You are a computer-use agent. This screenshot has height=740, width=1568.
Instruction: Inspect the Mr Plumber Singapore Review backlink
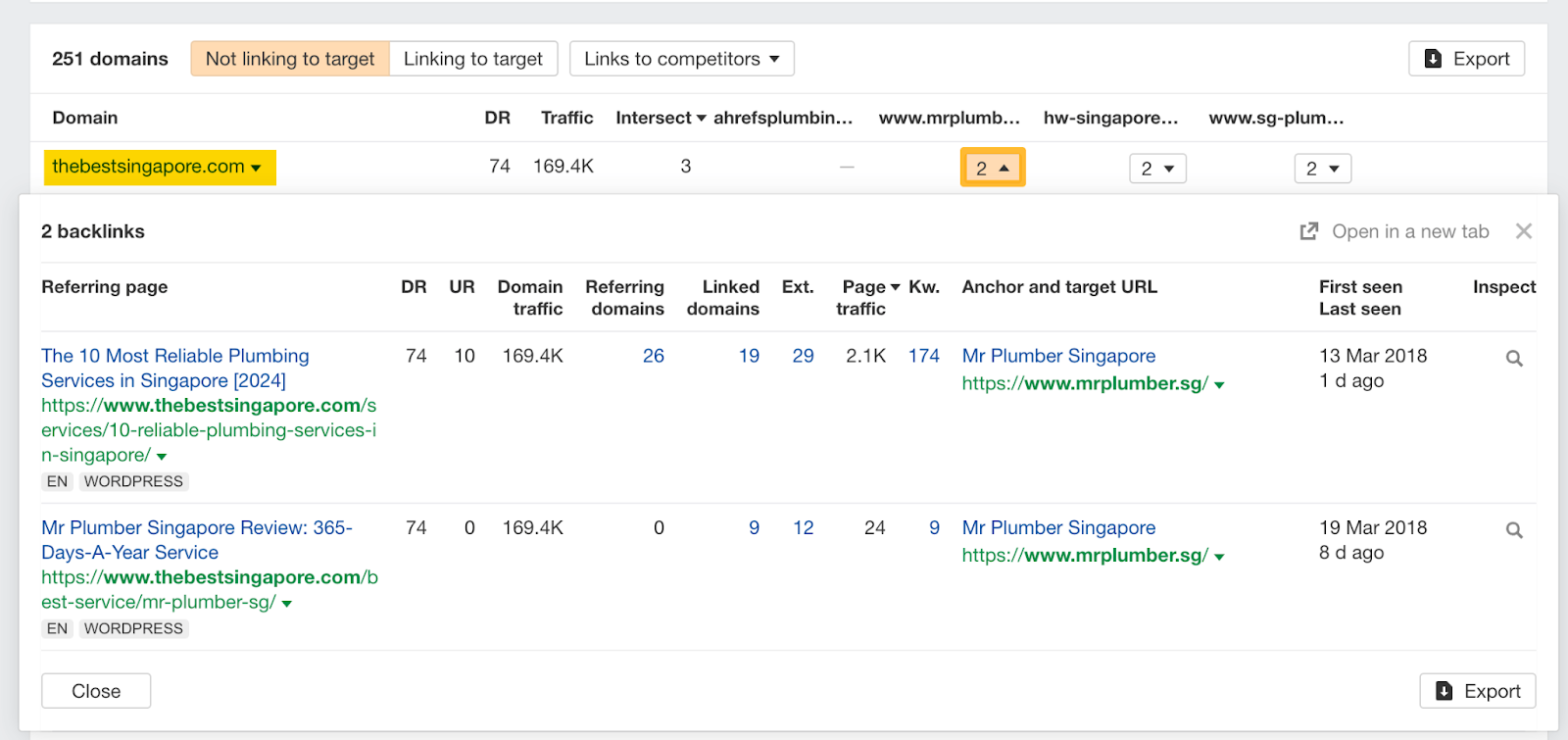pos(1514,530)
